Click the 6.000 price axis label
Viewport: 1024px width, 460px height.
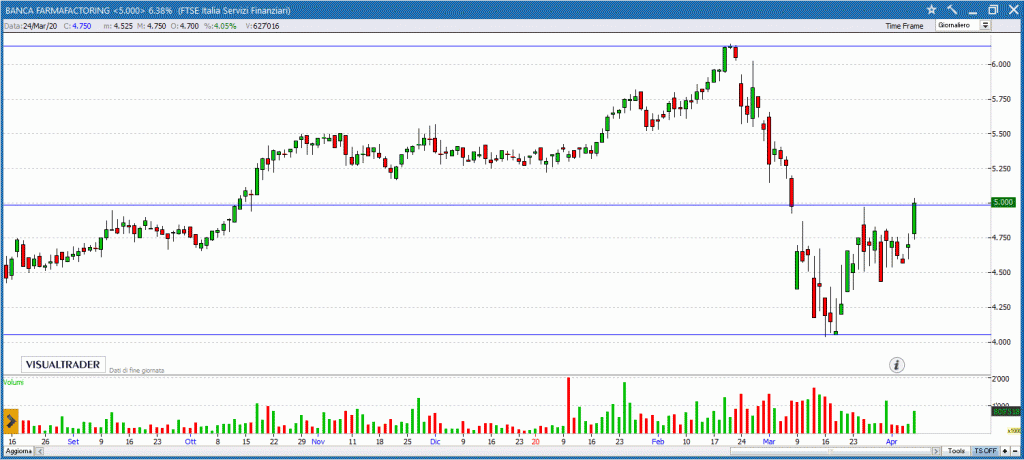(x=1002, y=64)
